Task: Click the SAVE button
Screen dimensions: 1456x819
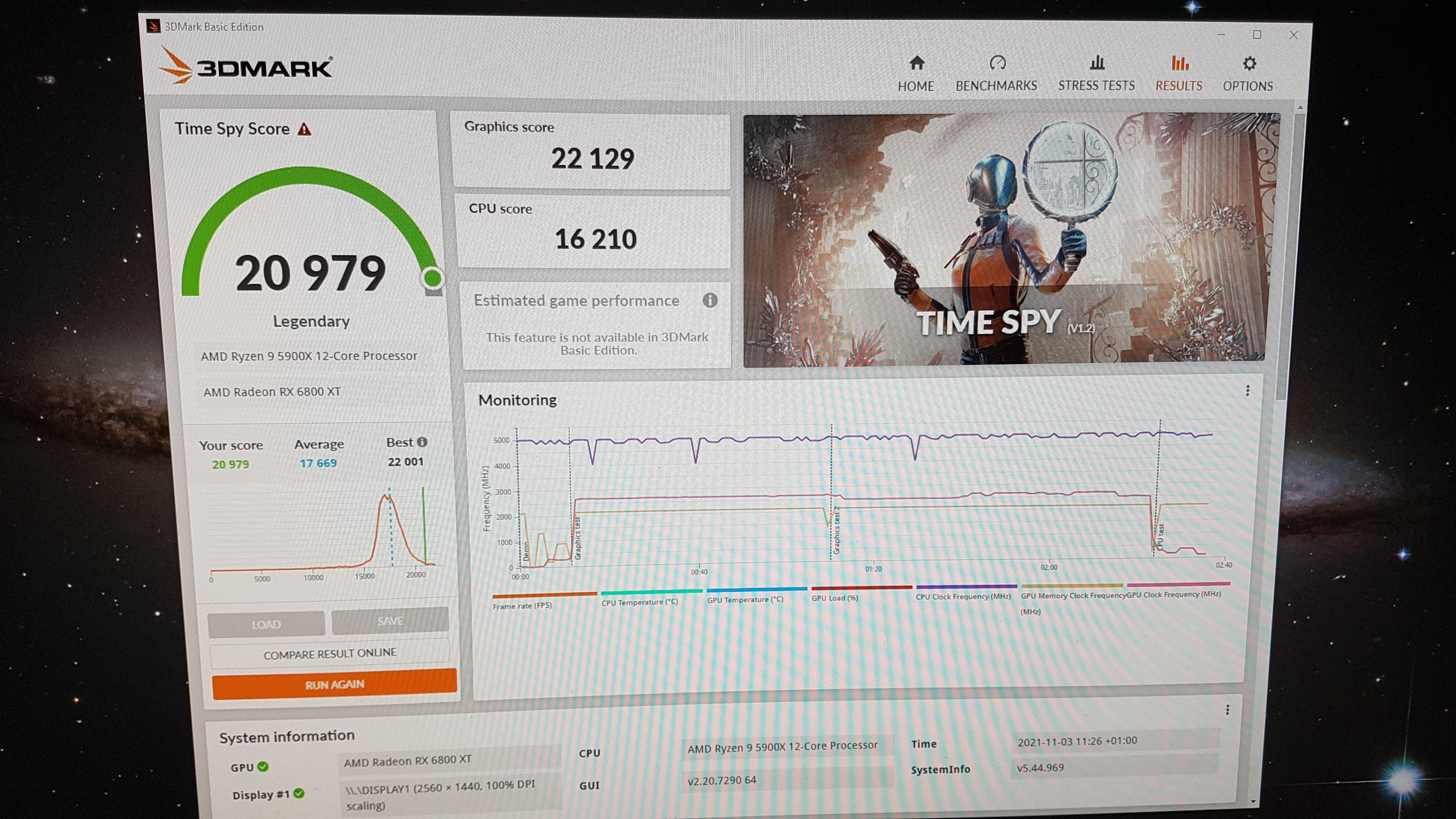Action: (390, 621)
